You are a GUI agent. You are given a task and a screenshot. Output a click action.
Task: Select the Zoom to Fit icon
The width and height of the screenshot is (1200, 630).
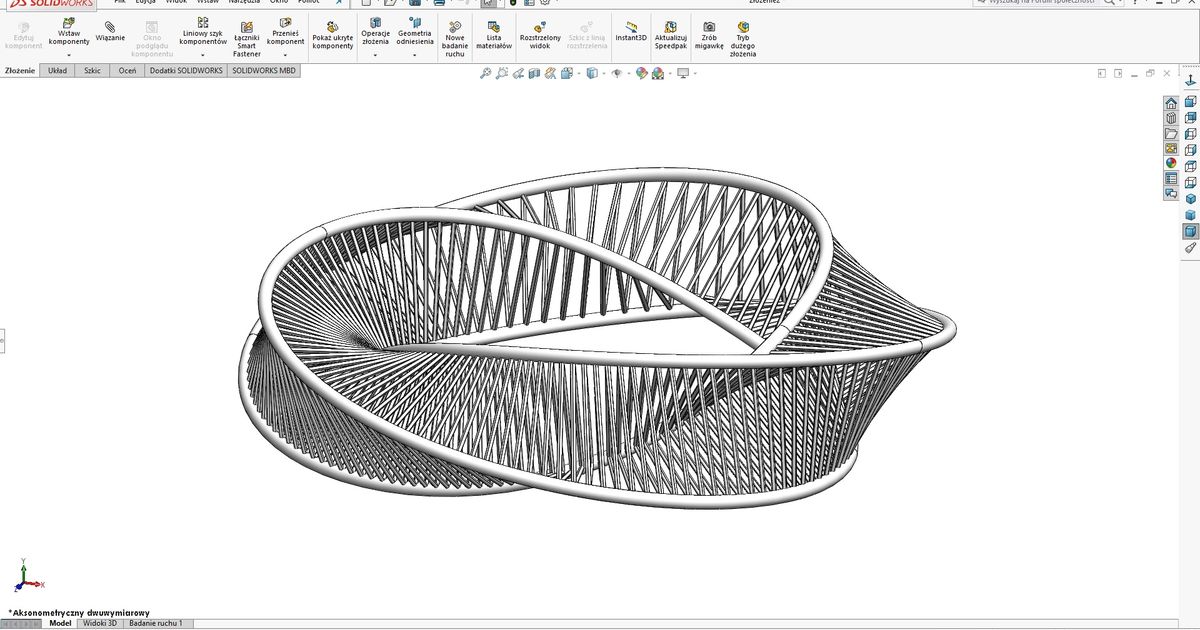tap(484, 73)
